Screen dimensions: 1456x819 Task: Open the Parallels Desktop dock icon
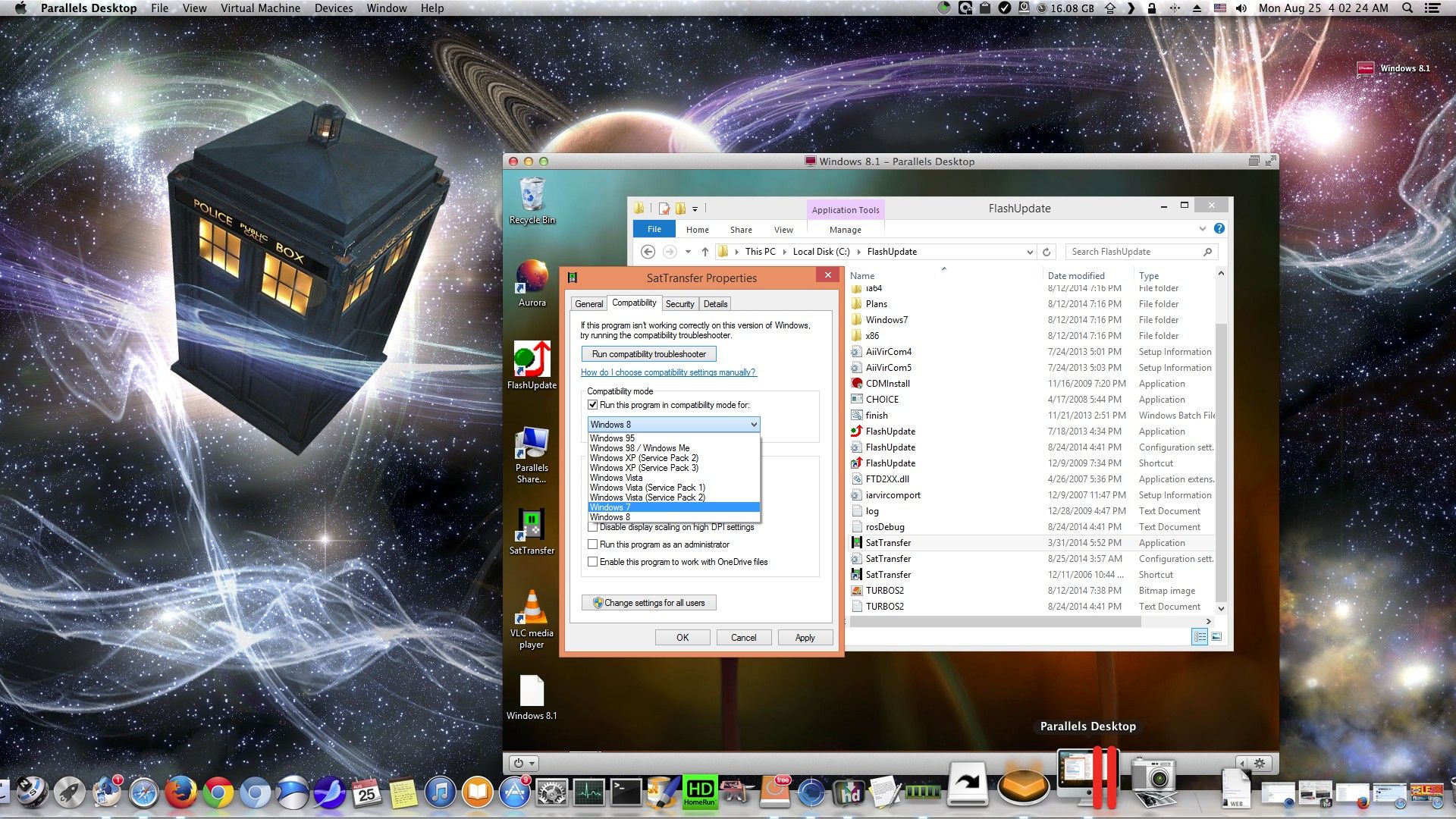coord(1087,780)
